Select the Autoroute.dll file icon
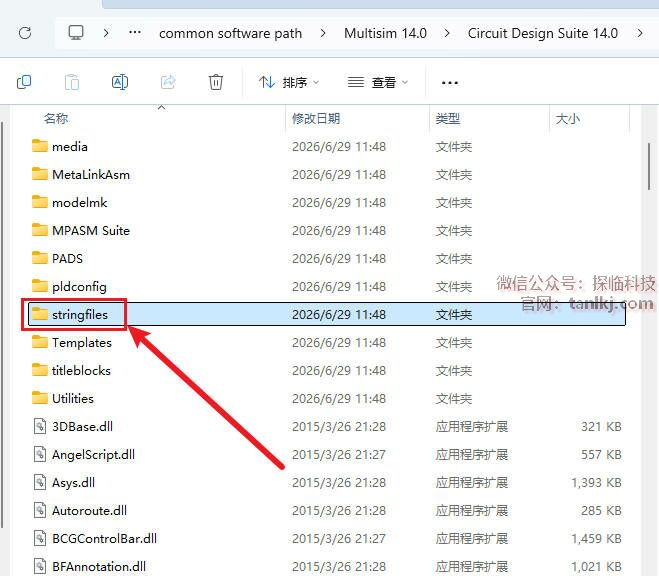Image resolution: width=659 pixels, height=579 pixels. pyautogui.click(x=40, y=511)
